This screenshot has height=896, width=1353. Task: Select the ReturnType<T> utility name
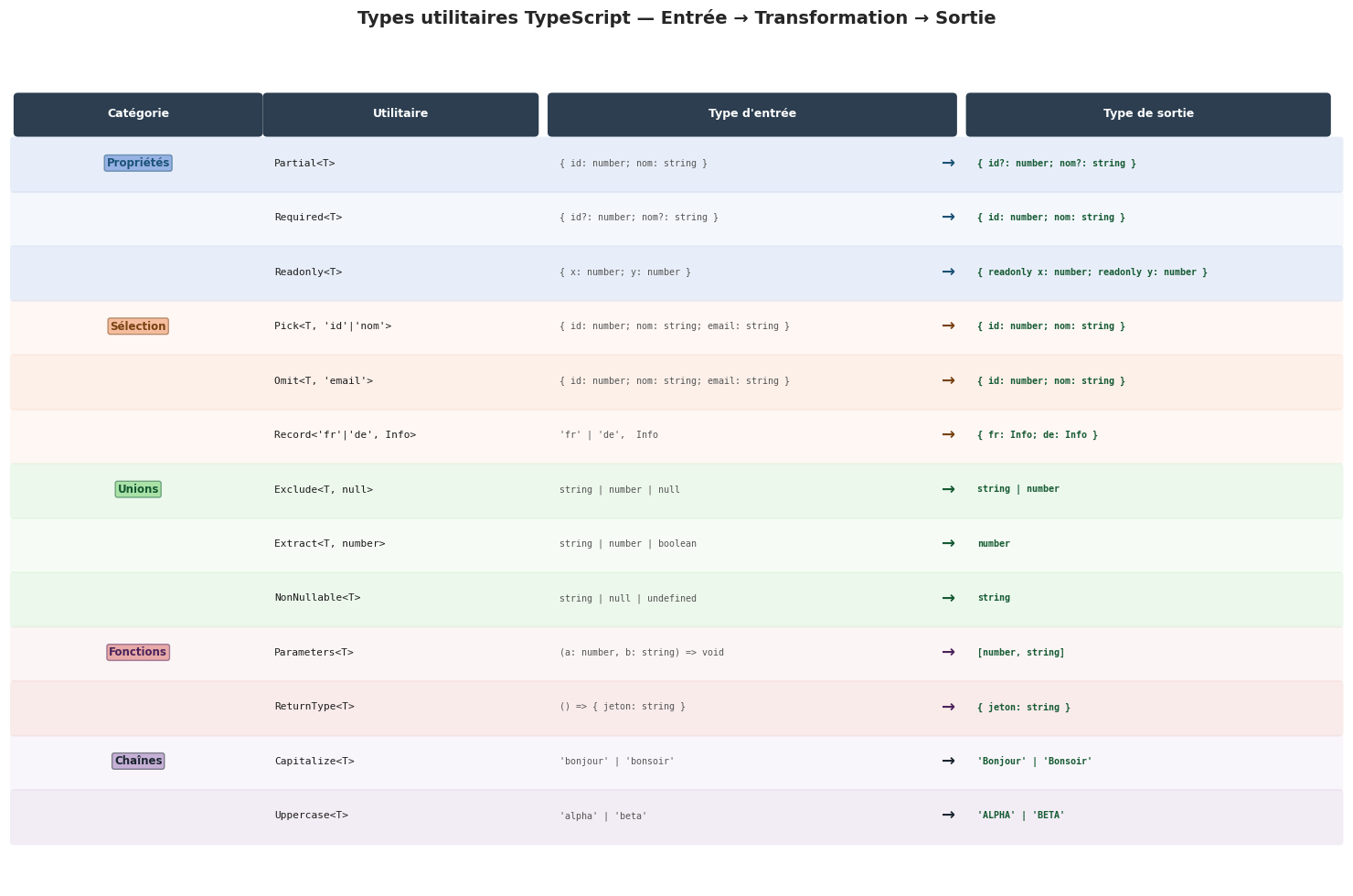point(314,707)
